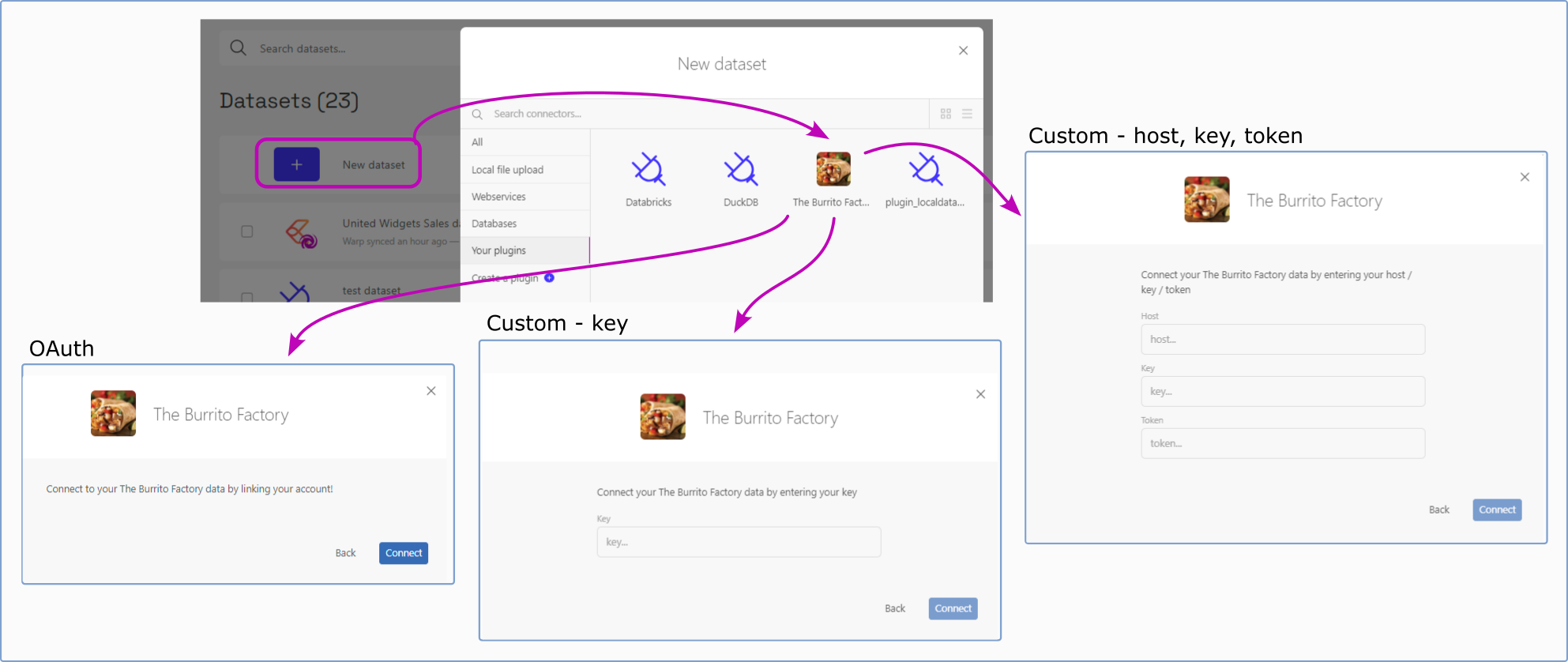Close the New dataset dialog
1568x662 pixels.
963,51
